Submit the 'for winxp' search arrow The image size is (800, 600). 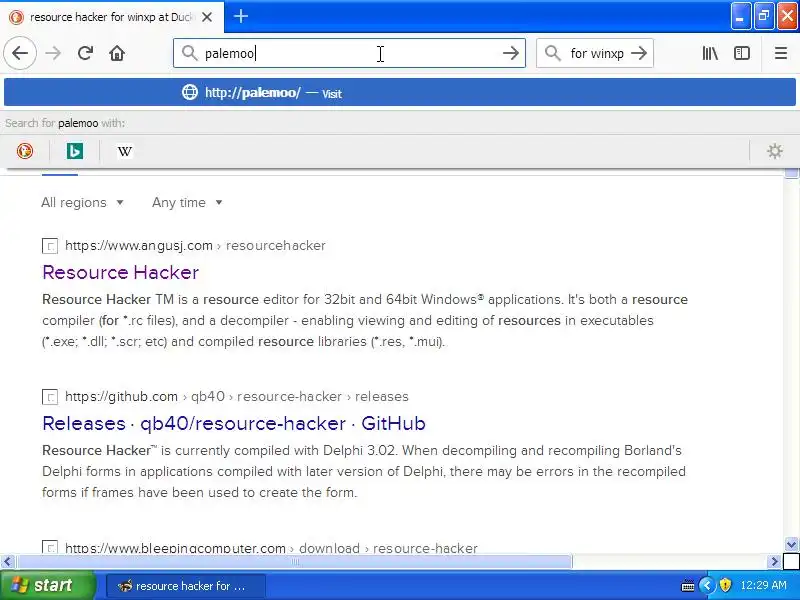point(639,53)
